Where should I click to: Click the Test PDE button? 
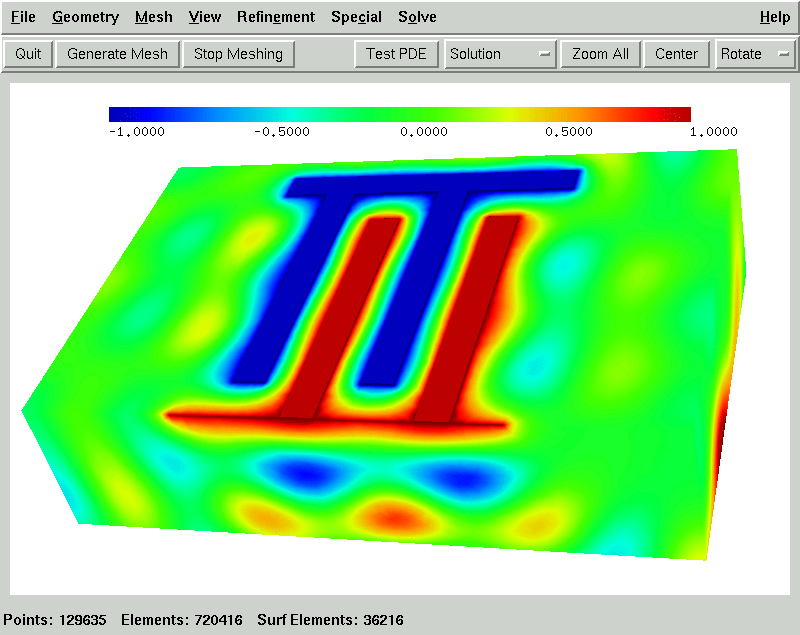pyautogui.click(x=396, y=54)
